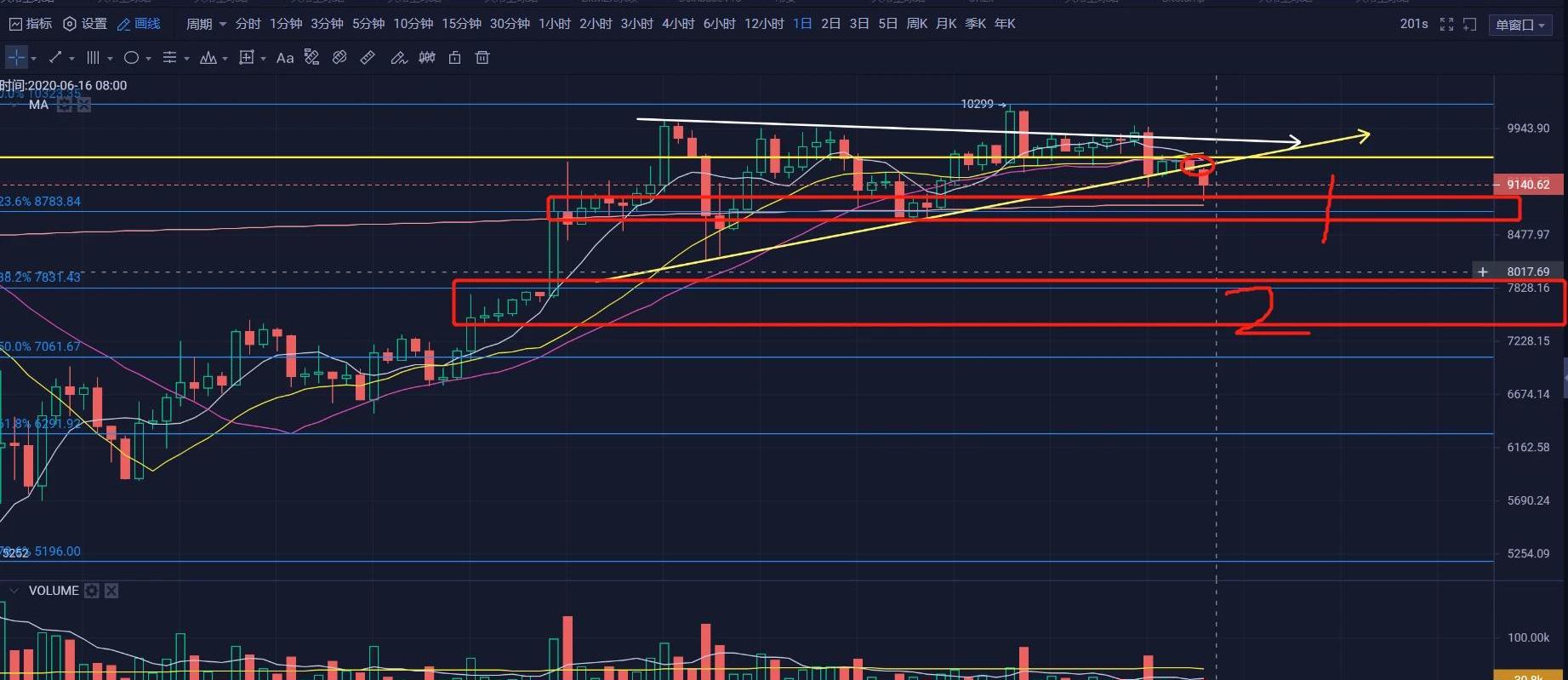Open the 周期 period dropdown
The height and width of the screenshot is (680, 1568).
click(x=206, y=24)
